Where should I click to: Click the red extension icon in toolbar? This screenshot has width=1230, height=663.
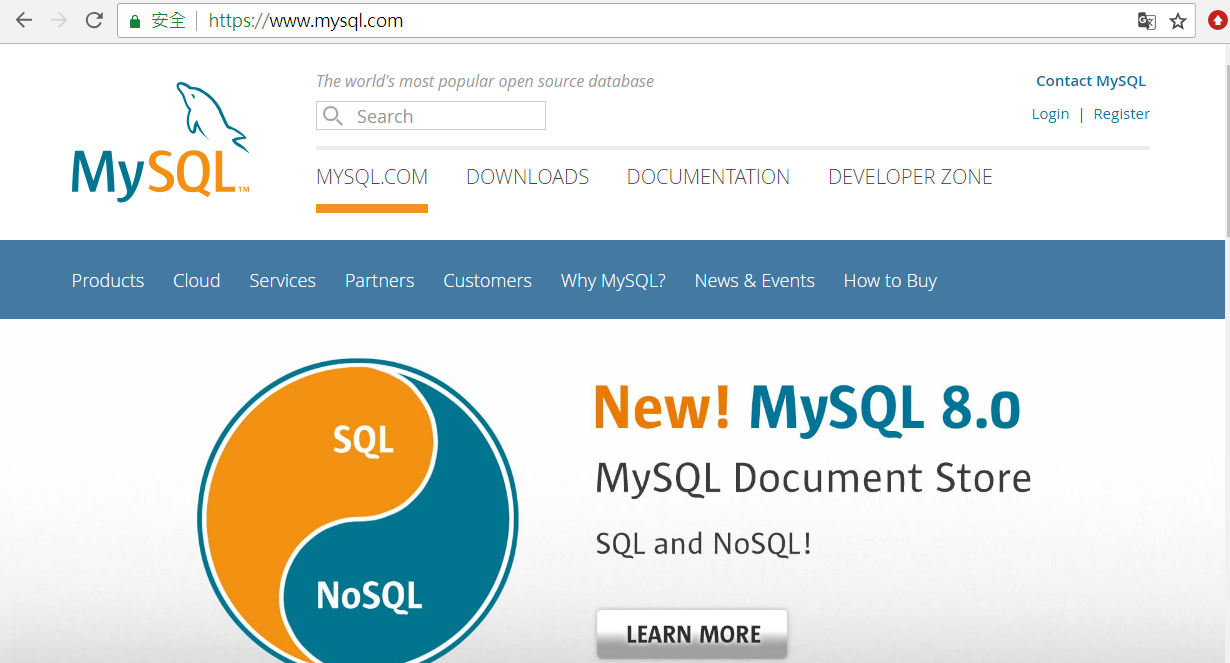1217,20
